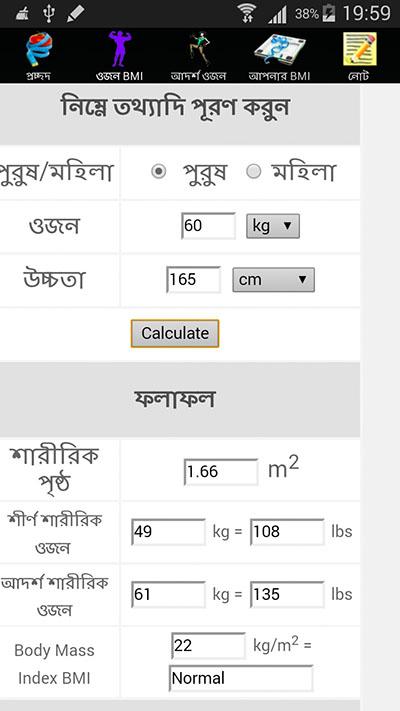Tap the ওজন weight label
The height and width of the screenshot is (711, 400).
click(54, 226)
